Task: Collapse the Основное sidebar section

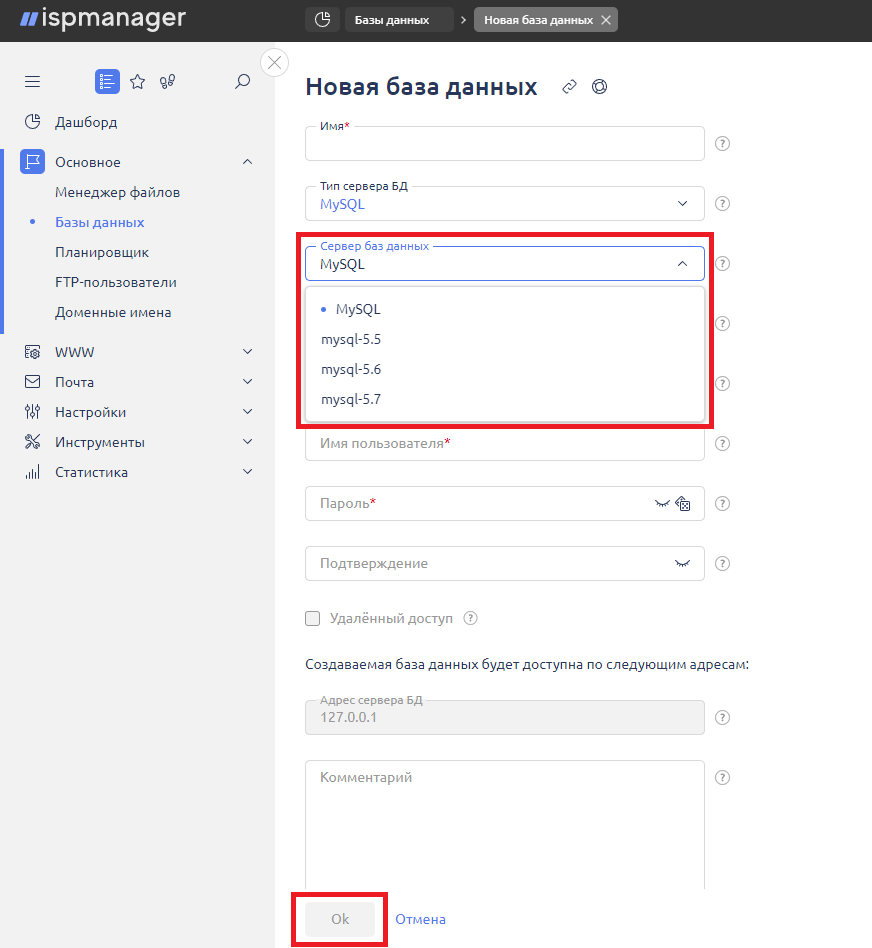Action: coord(248,162)
